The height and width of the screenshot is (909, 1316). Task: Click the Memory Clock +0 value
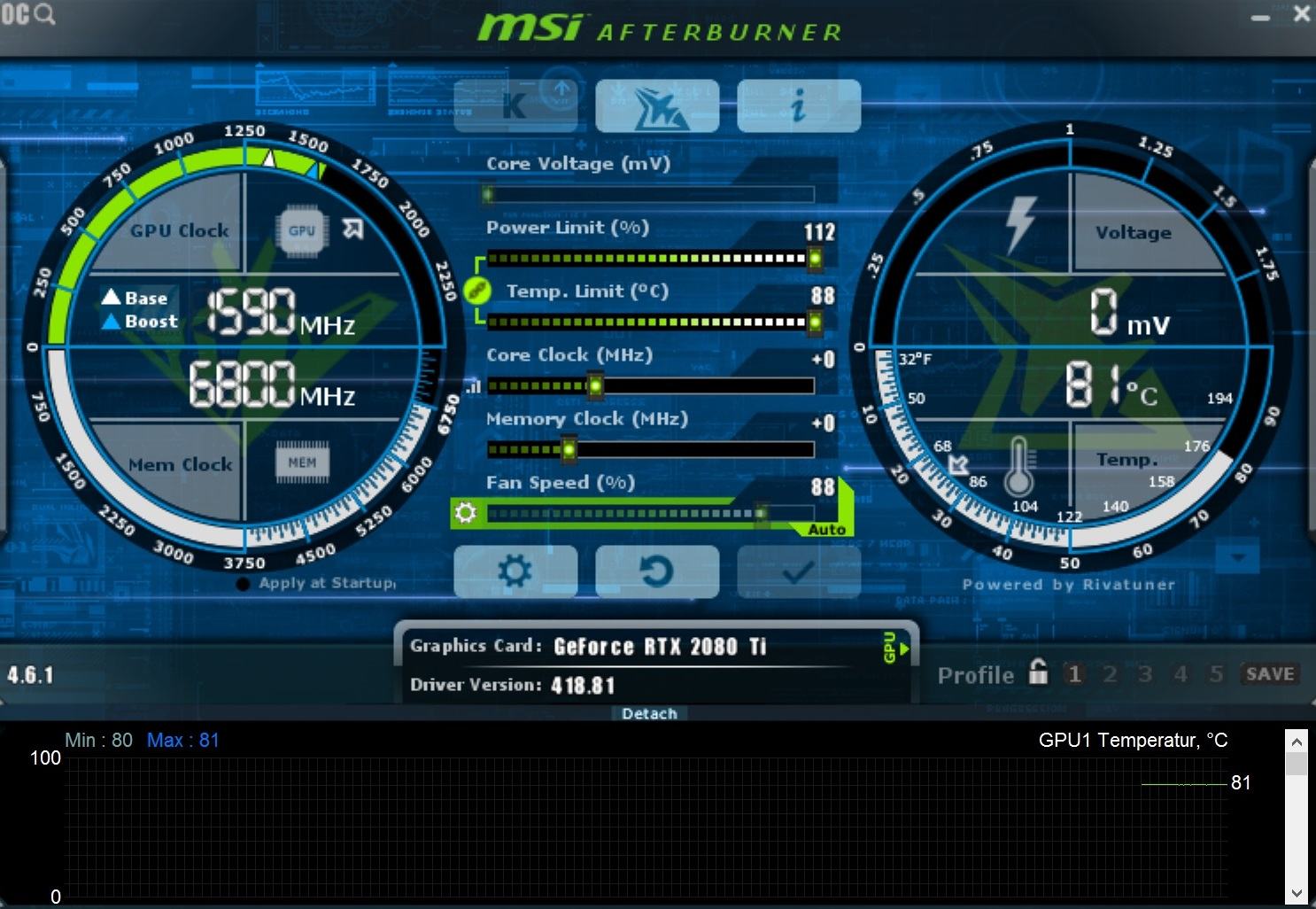[823, 423]
